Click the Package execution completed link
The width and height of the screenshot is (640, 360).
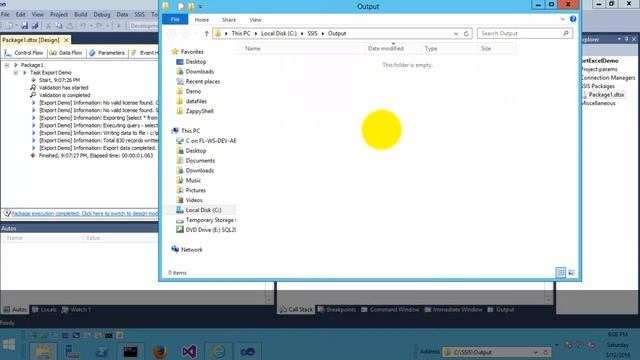[x=84, y=213]
